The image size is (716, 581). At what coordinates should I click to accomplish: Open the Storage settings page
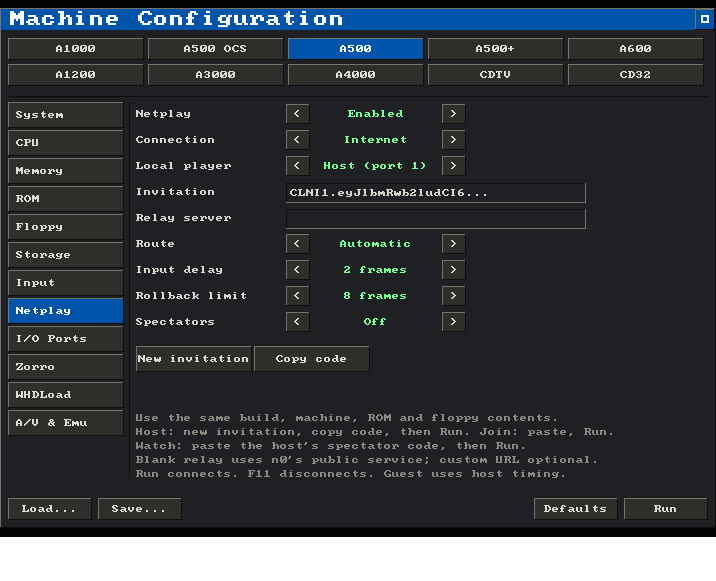pyautogui.click(x=66, y=255)
